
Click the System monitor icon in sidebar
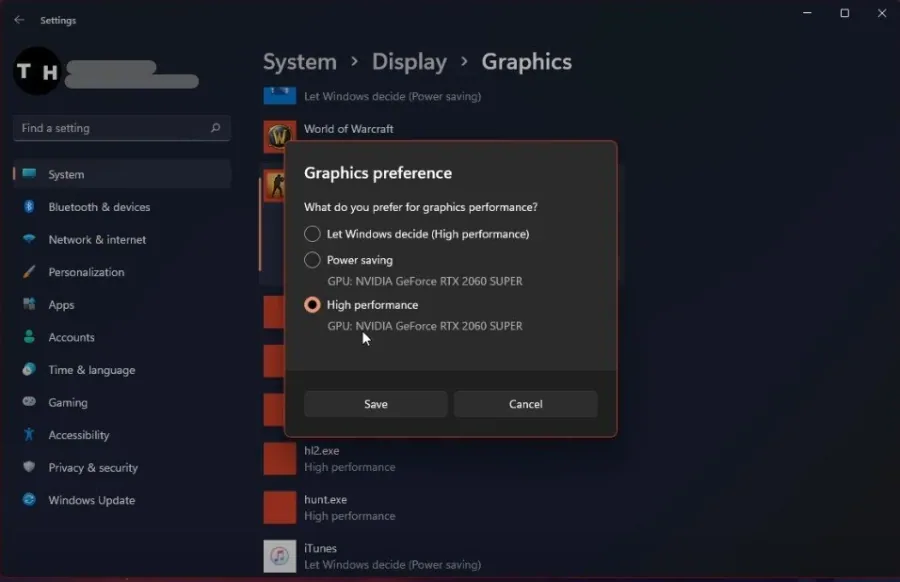(29, 173)
